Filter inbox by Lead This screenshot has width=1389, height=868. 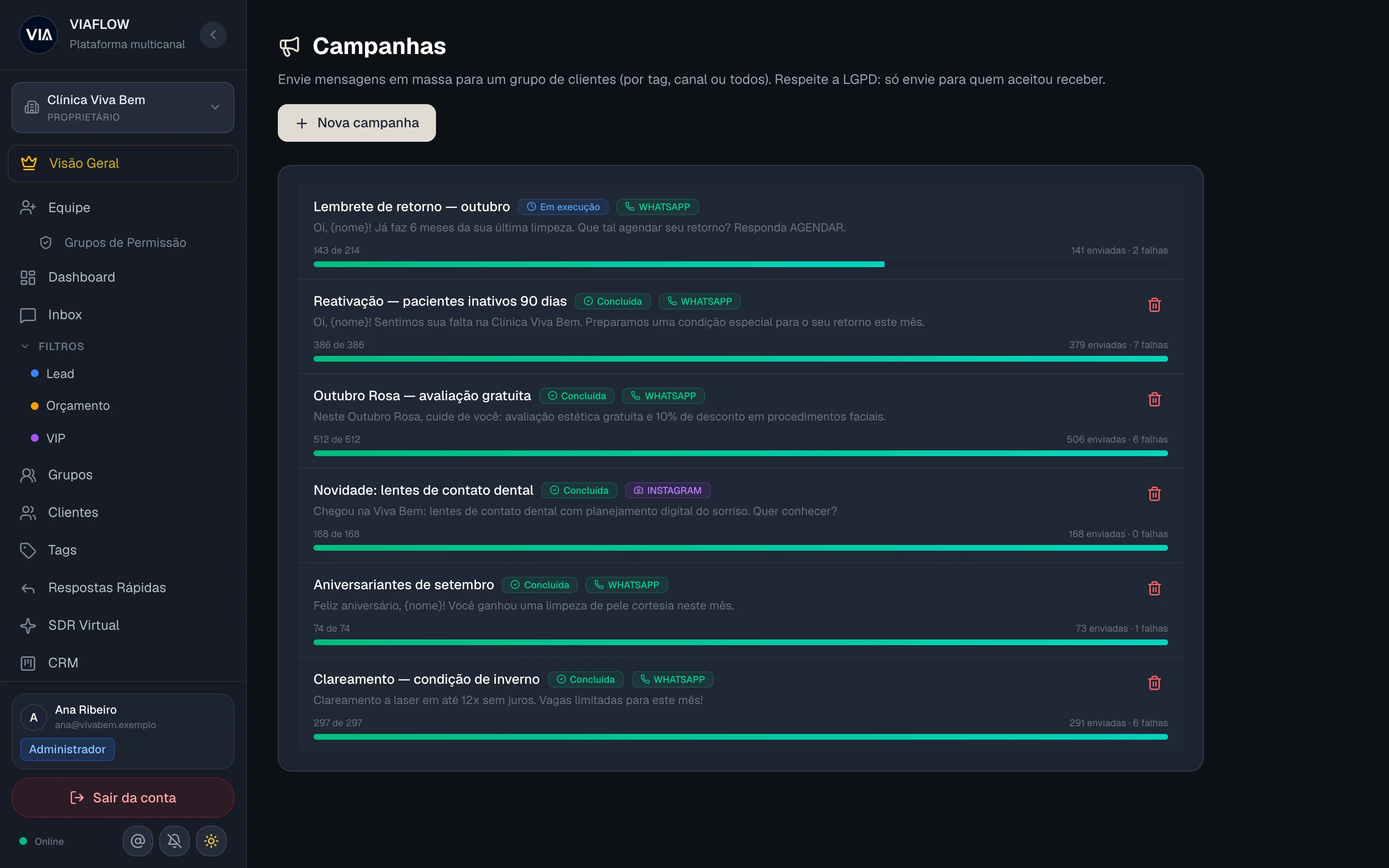coord(53,374)
